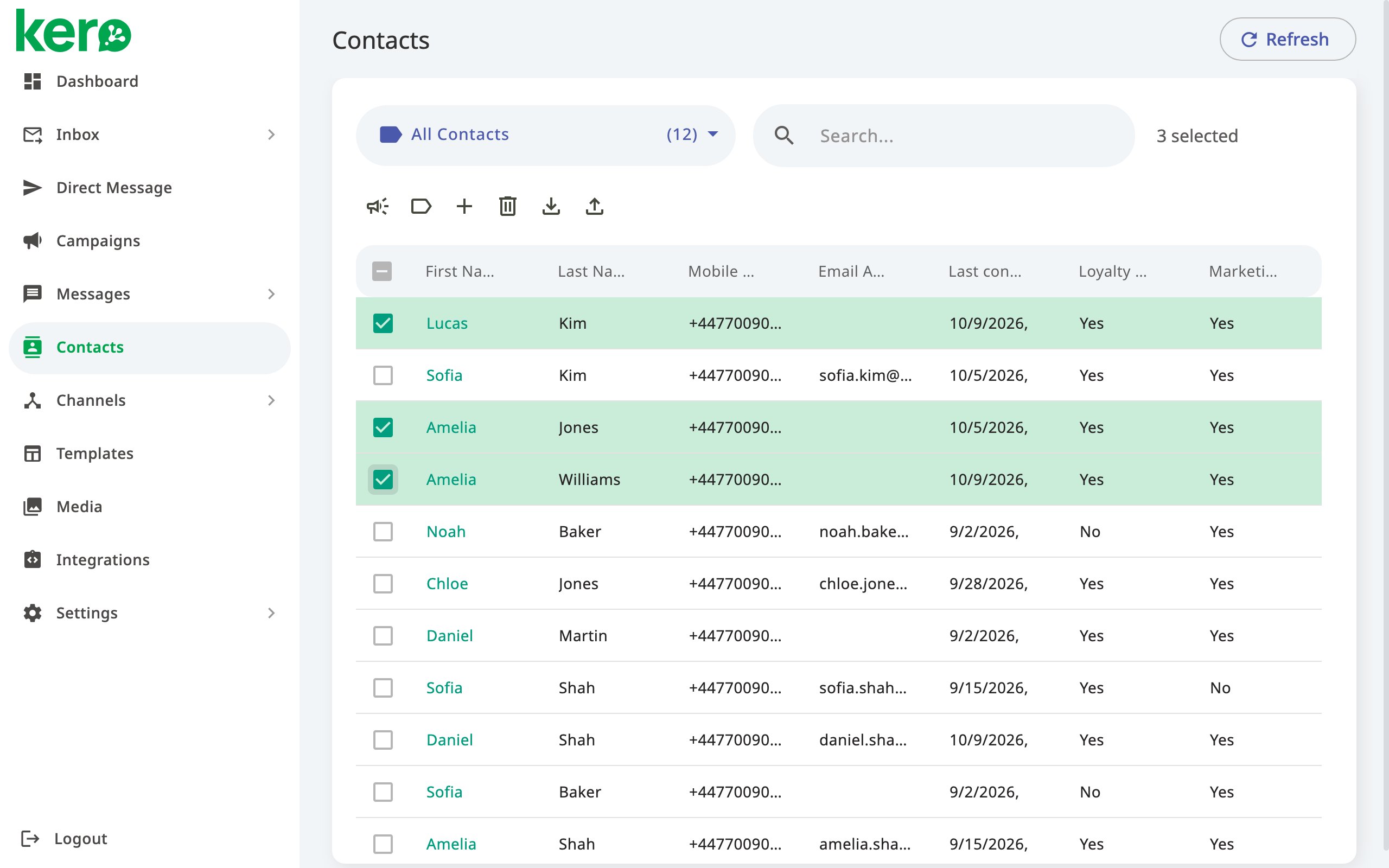Expand the Settings submenu chevron
The height and width of the screenshot is (868, 1389).
[271, 612]
